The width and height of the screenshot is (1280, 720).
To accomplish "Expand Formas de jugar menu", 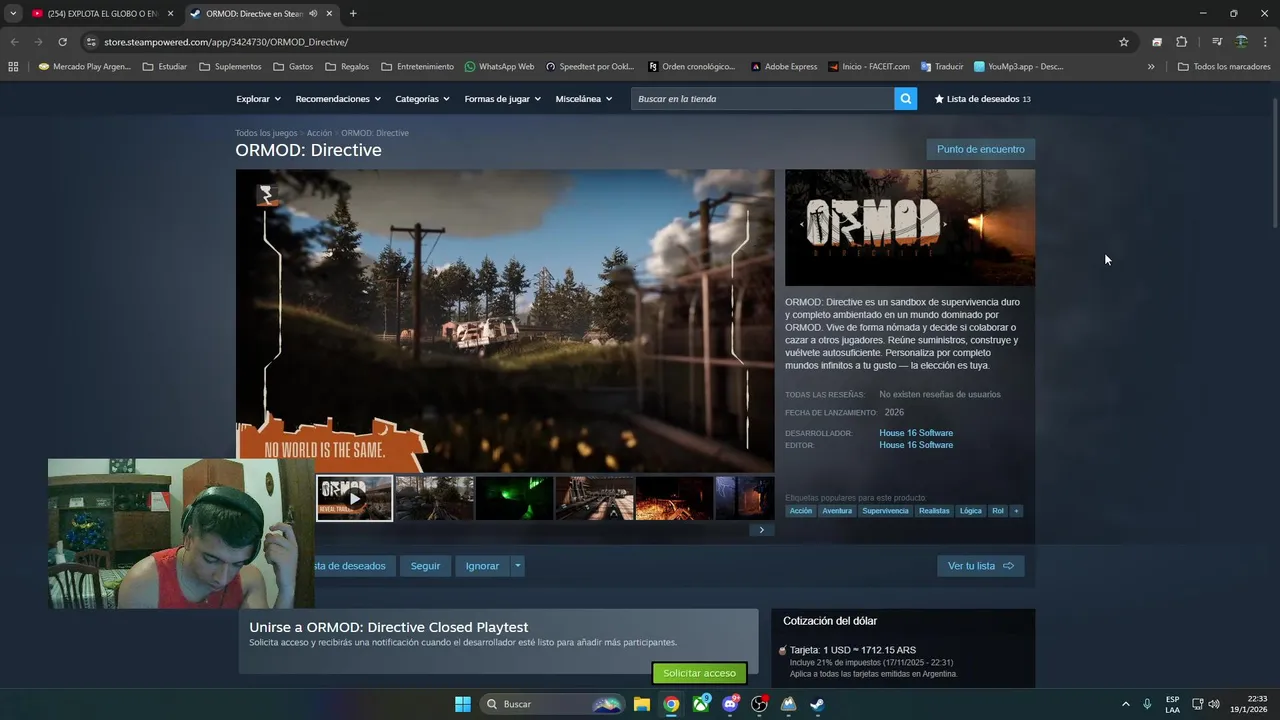I will click(502, 99).
